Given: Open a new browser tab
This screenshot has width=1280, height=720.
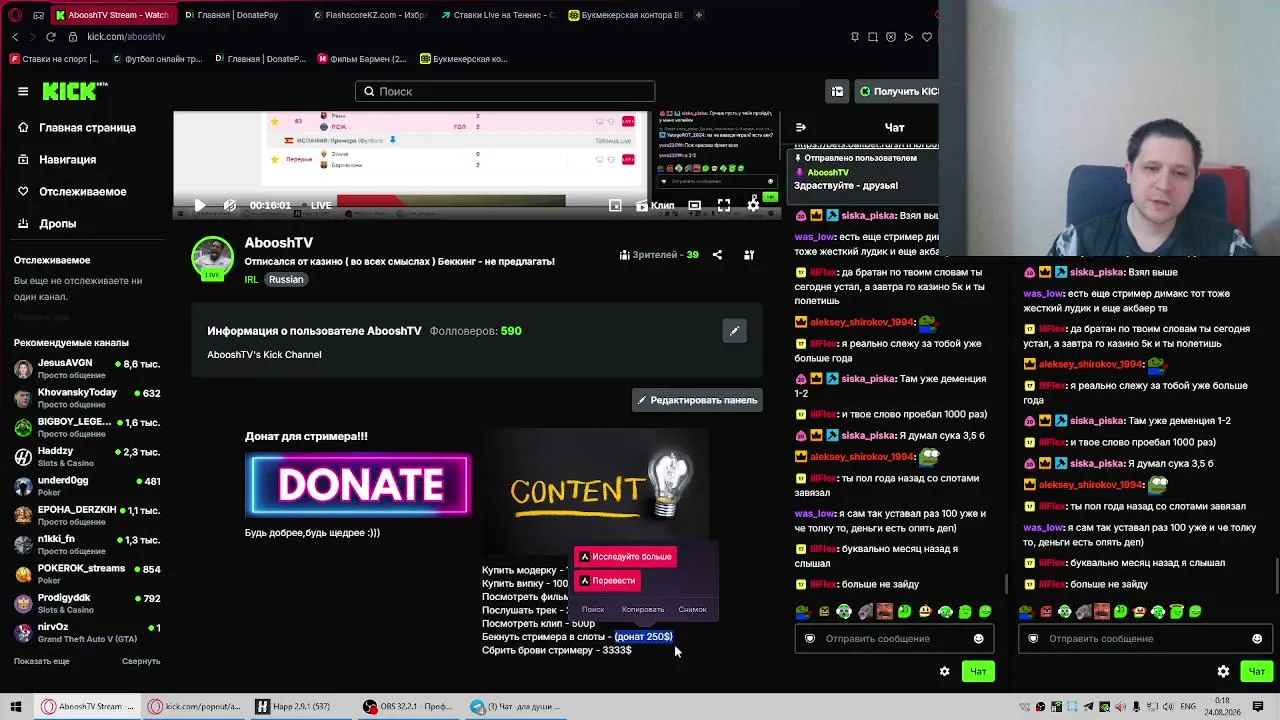Looking at the screenshot, I should click(x=698, y=15).
